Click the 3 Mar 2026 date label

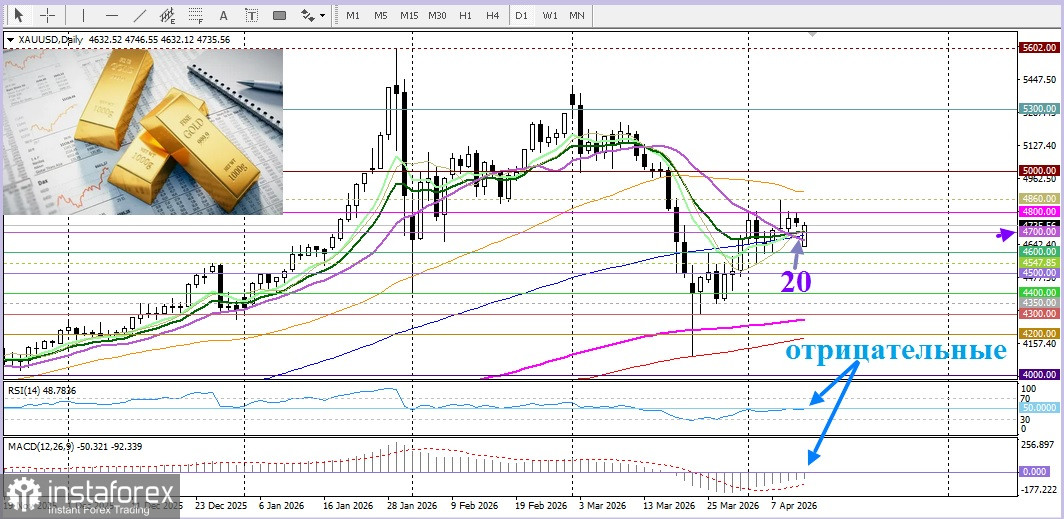click(603, 506)
